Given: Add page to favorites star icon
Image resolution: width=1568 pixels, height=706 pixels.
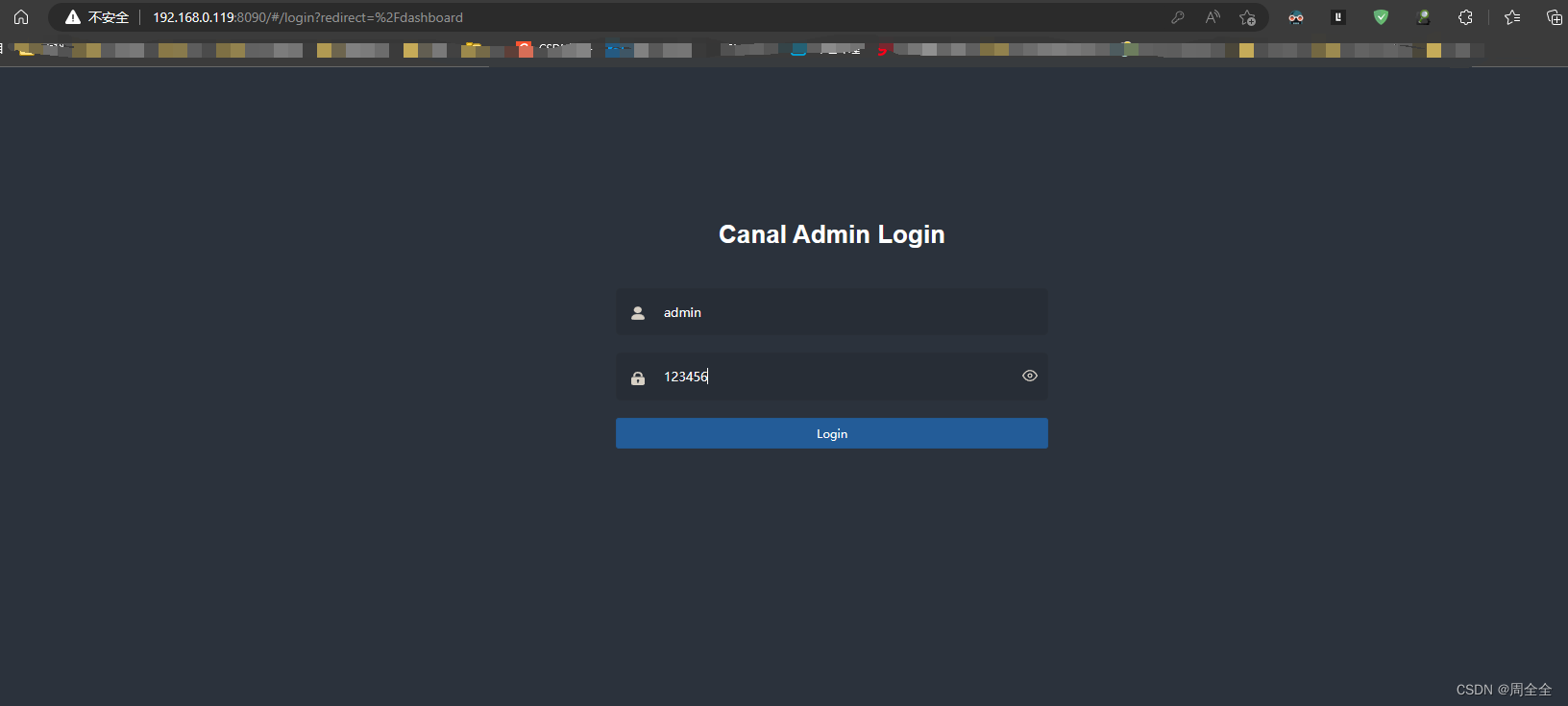Looking at the screenshot, I should click(1247, 17).
